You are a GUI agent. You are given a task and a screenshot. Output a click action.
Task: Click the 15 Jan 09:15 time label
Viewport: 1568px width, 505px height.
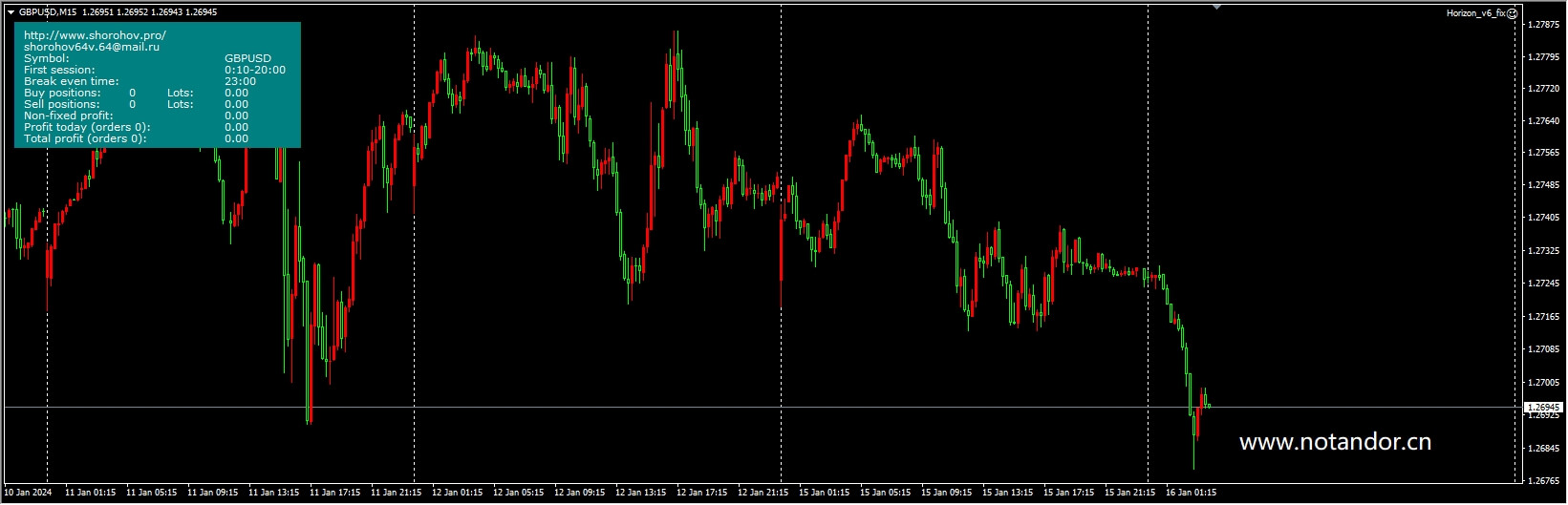[x=946, y=493]
